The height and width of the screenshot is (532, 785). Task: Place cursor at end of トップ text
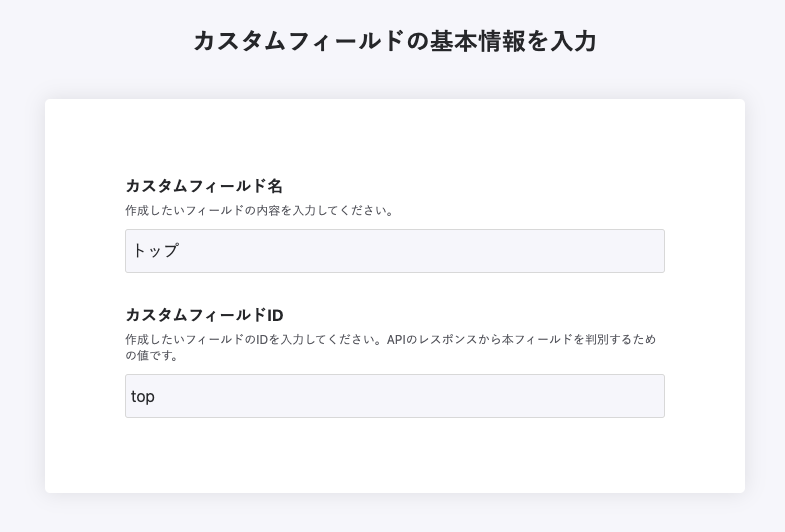180,251
